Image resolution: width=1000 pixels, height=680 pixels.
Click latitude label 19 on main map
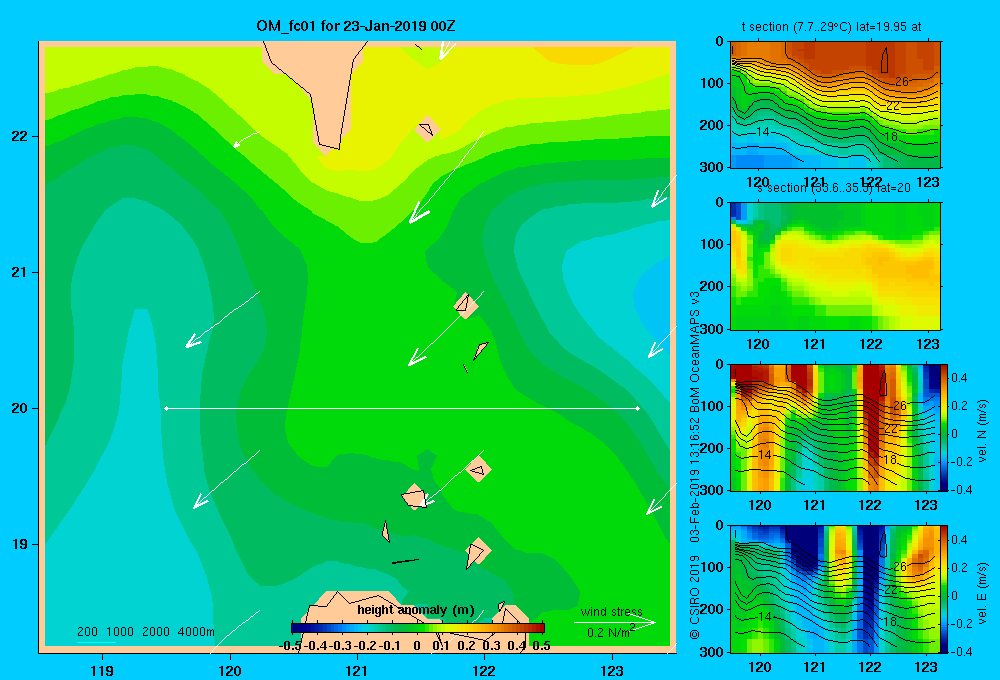click(x=20, y=544)
